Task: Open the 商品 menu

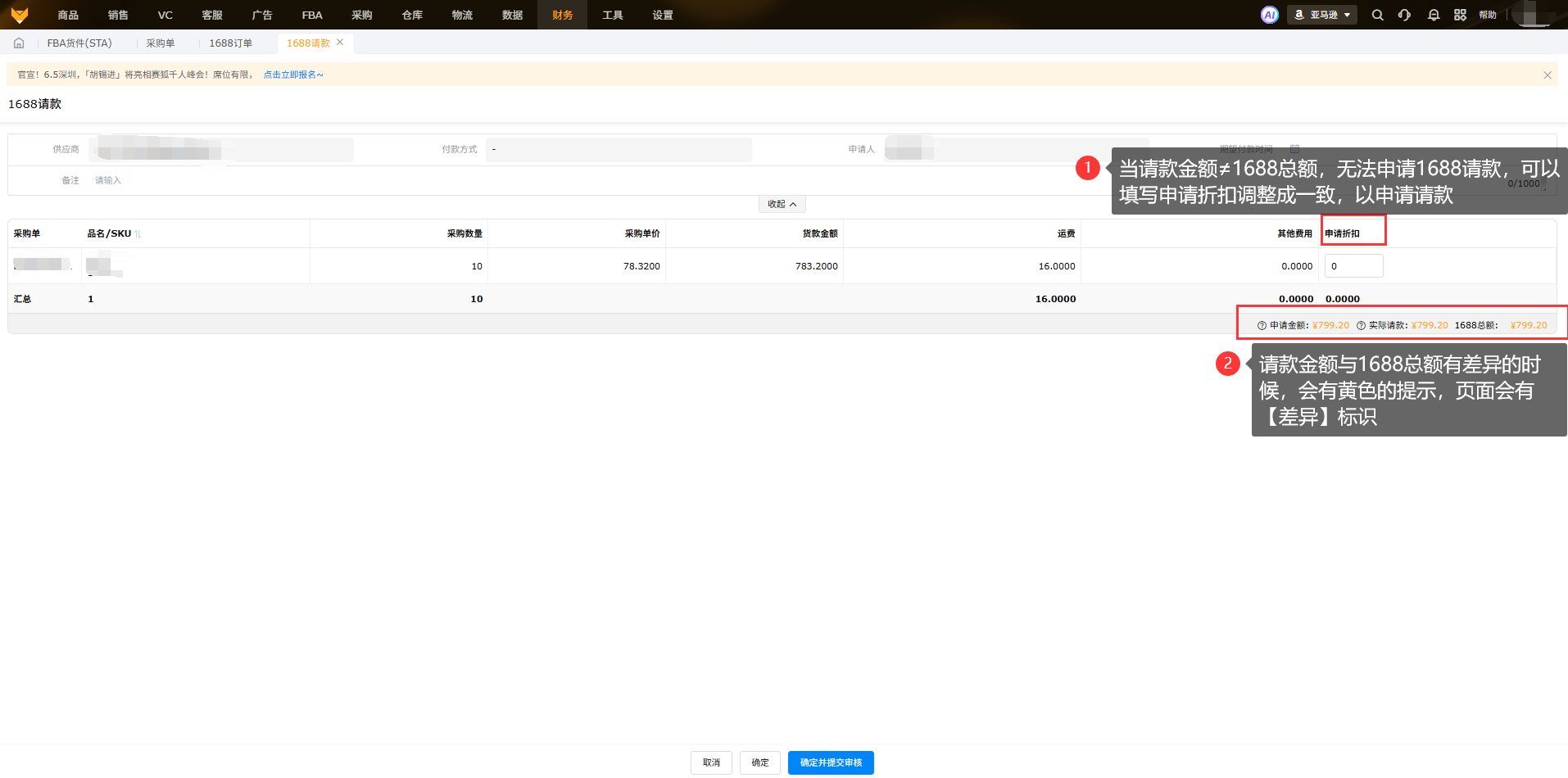Action: (x=68, y=15)
